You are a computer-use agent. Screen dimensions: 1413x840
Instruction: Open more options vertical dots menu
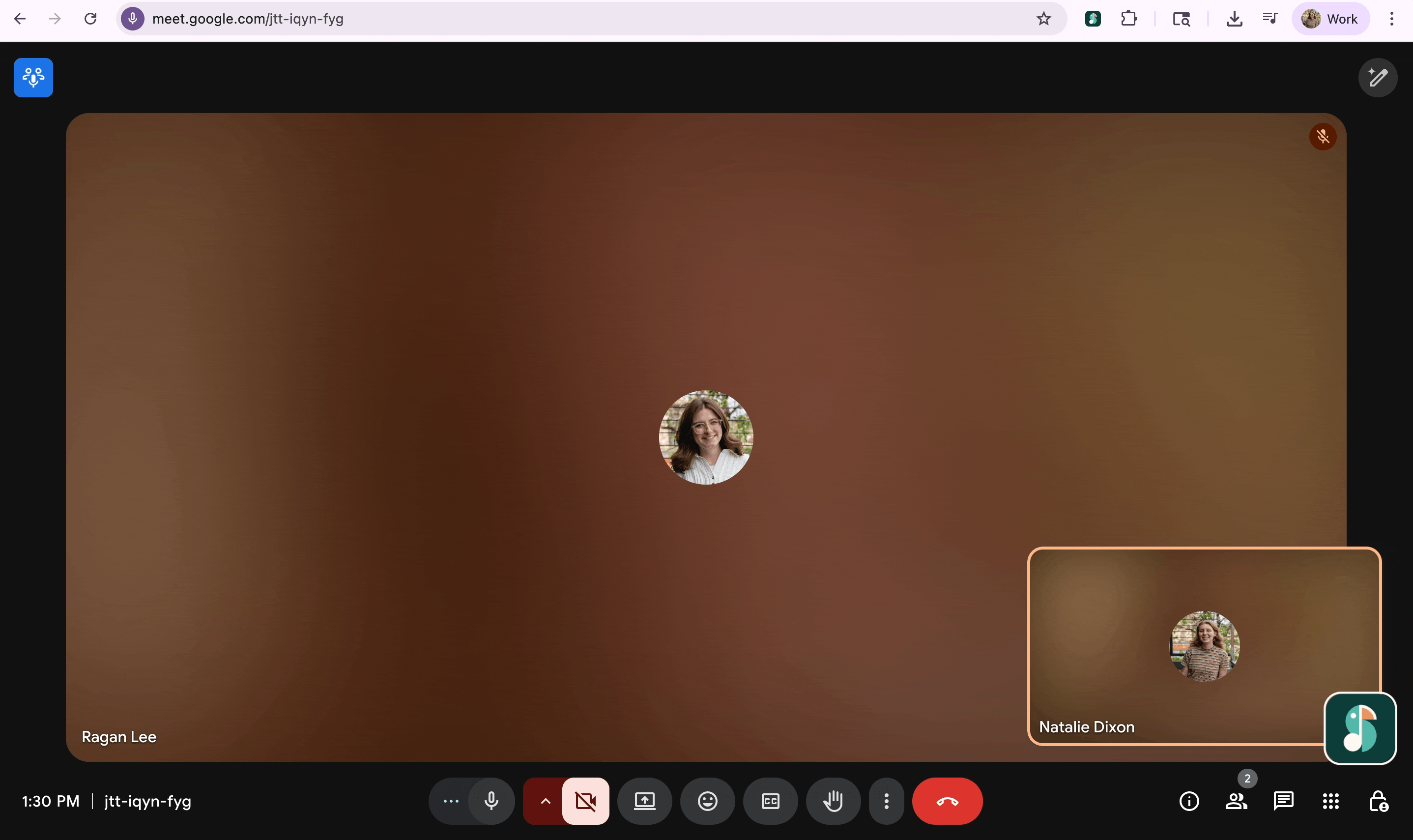886,801
